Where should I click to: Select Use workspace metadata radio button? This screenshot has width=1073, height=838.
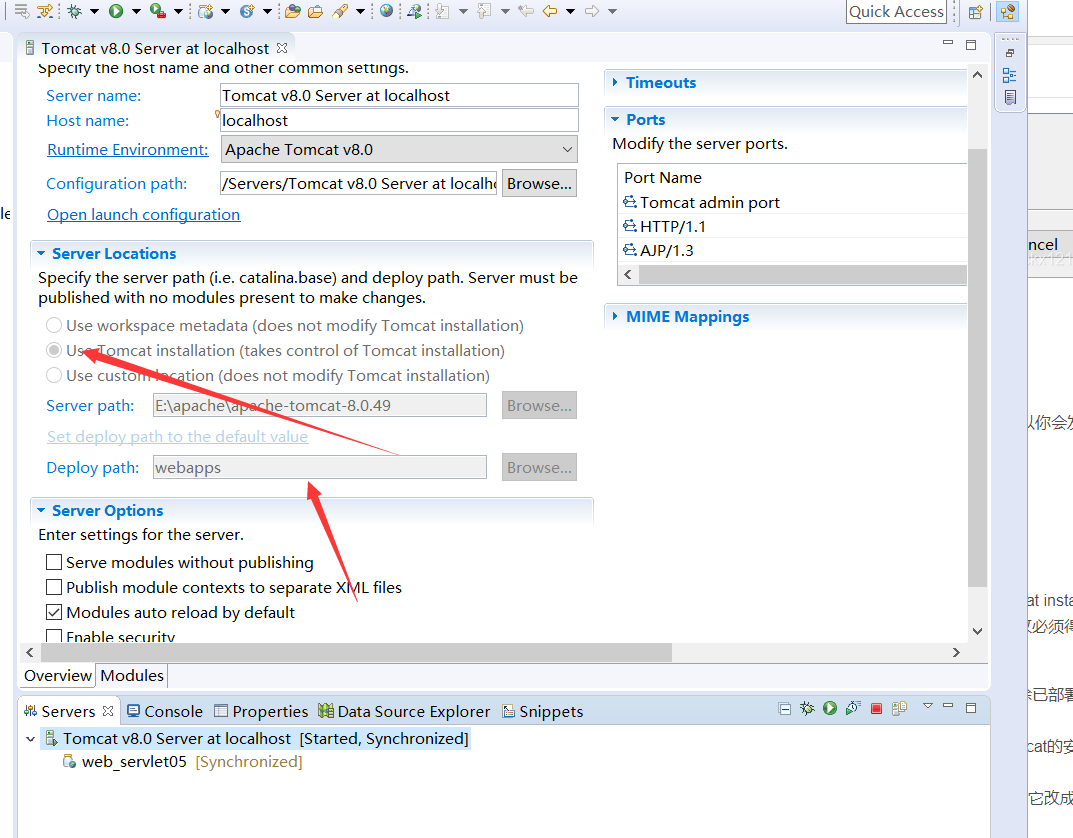(54, 325)
